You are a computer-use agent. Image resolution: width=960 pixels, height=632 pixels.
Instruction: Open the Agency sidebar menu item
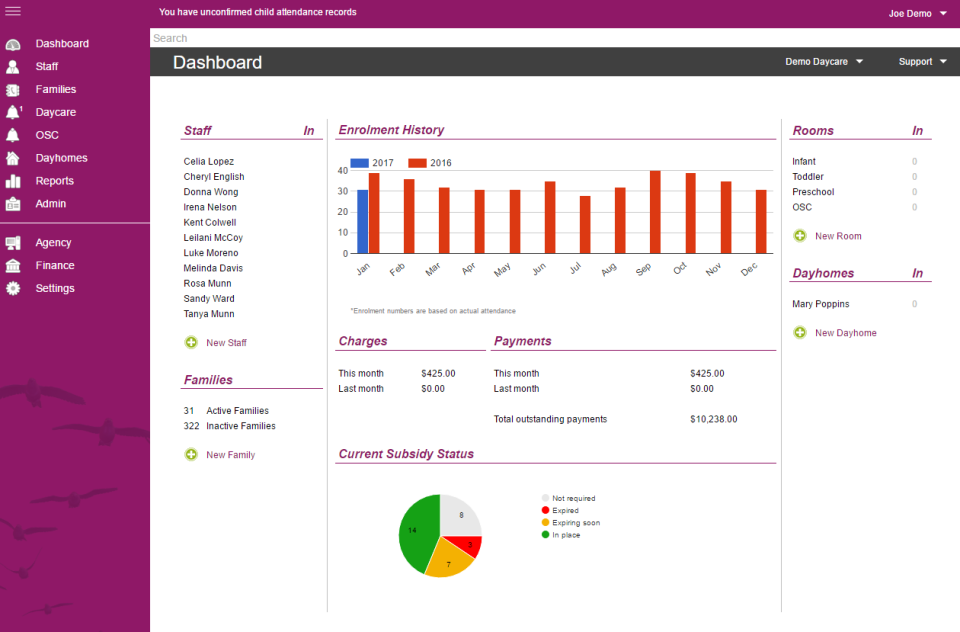(x=53, y=243)
